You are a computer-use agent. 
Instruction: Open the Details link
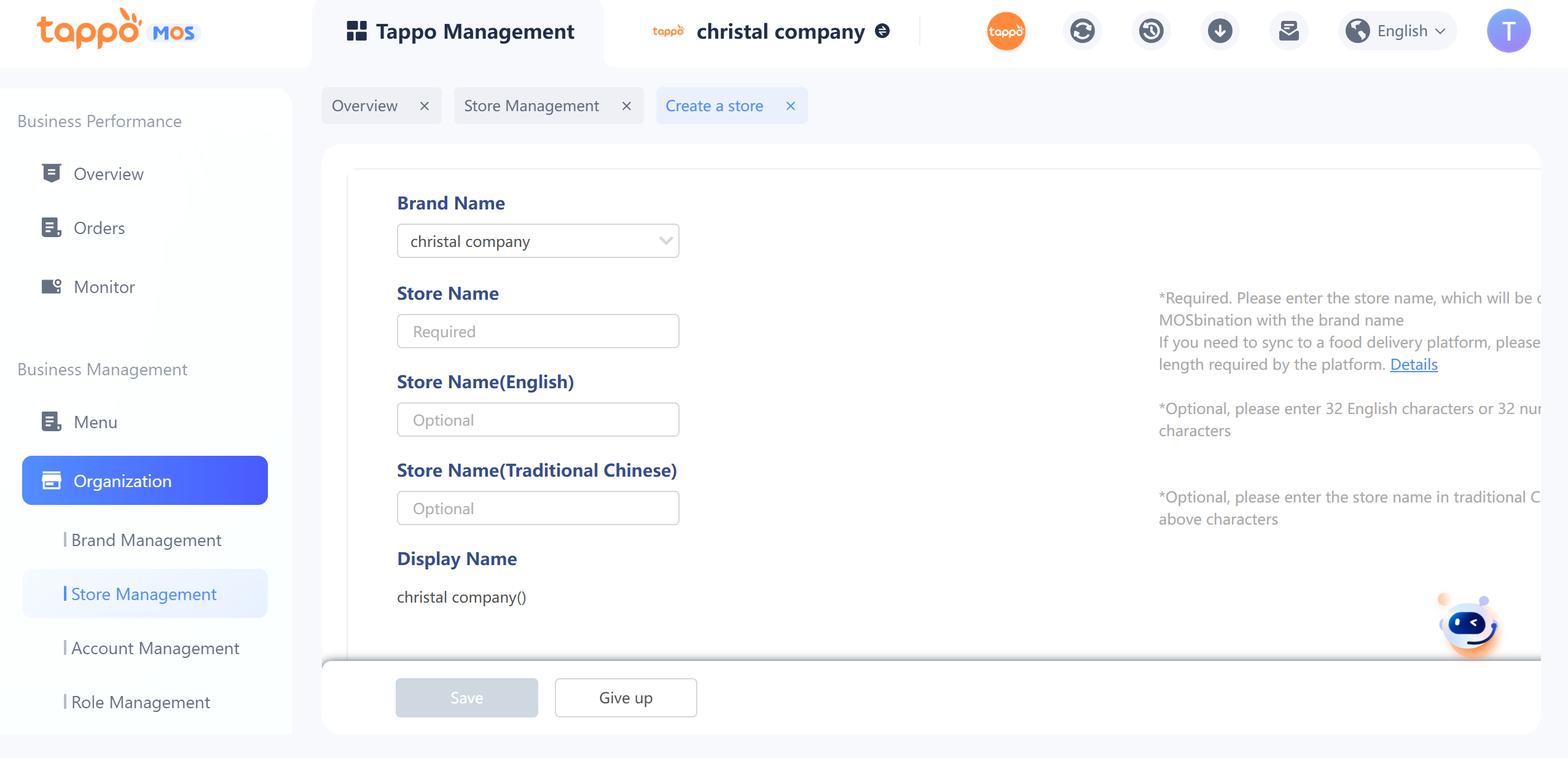[x=1414, y=364]
